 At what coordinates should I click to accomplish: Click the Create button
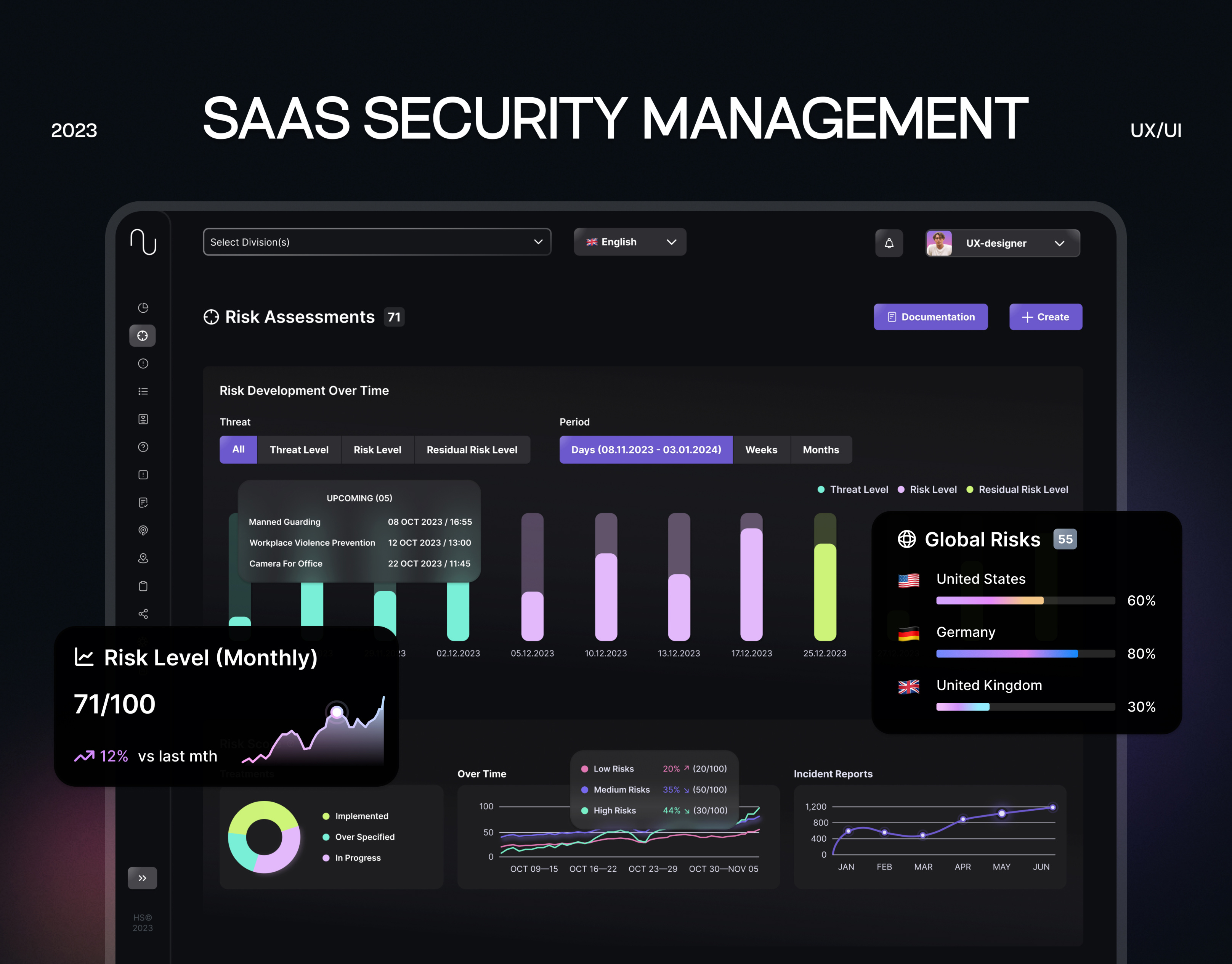pyautogui.click(x=1045, y=317)
